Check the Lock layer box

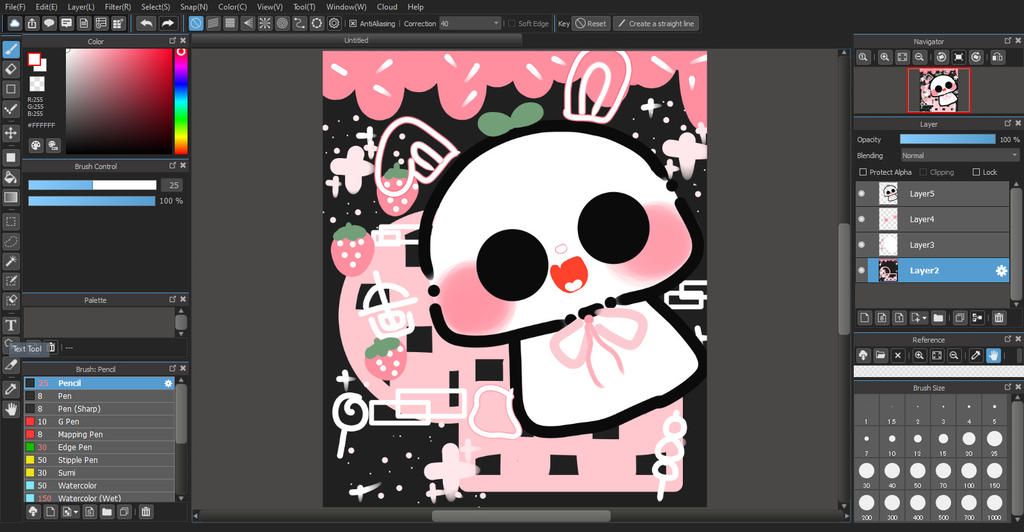click(976, 172)
